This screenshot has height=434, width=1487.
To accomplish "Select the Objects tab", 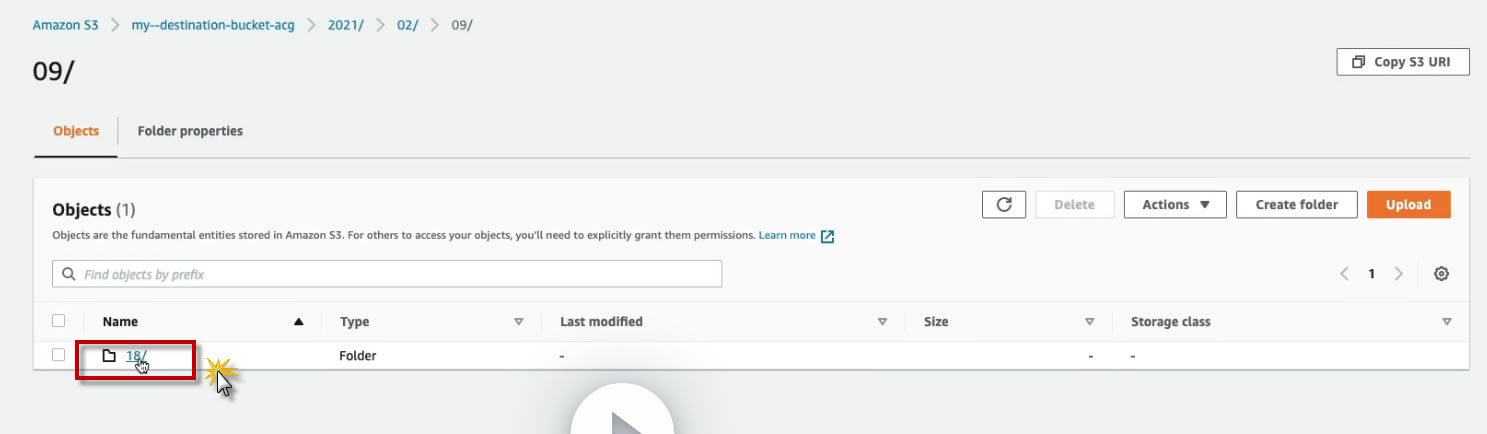I will pyautogui.click(x=76, y=131).
